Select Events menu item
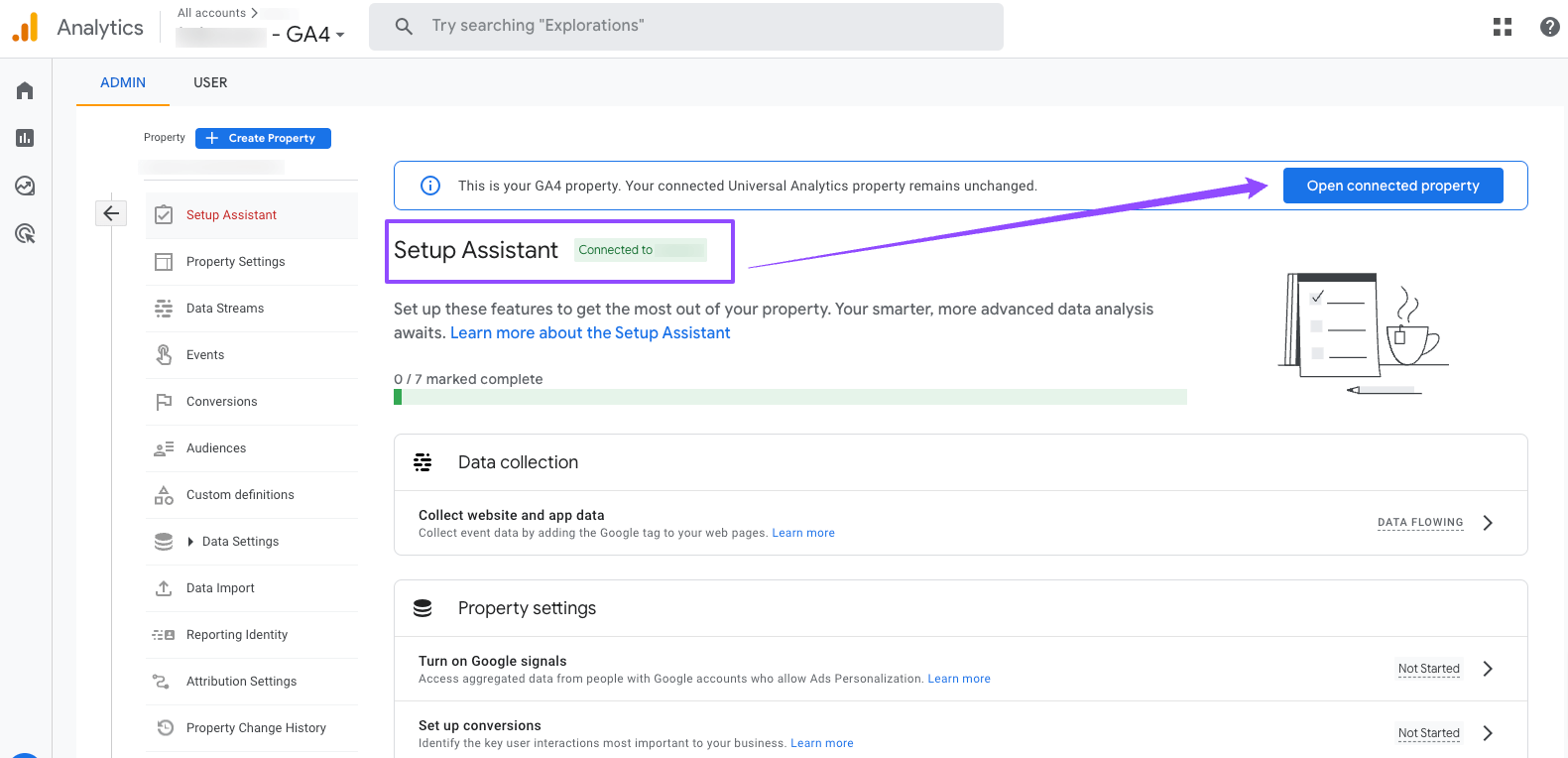This screenshot has height=758, width=1568. click(x=252, y=355)
